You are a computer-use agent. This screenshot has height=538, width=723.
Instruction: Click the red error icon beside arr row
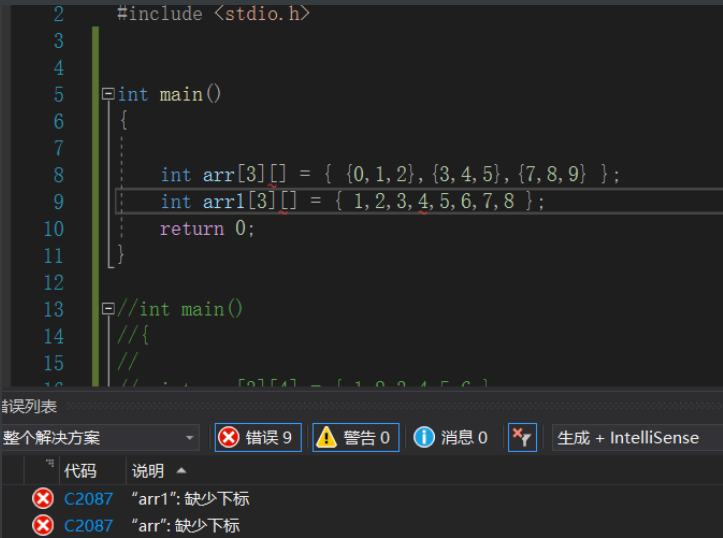pos(43,526)
